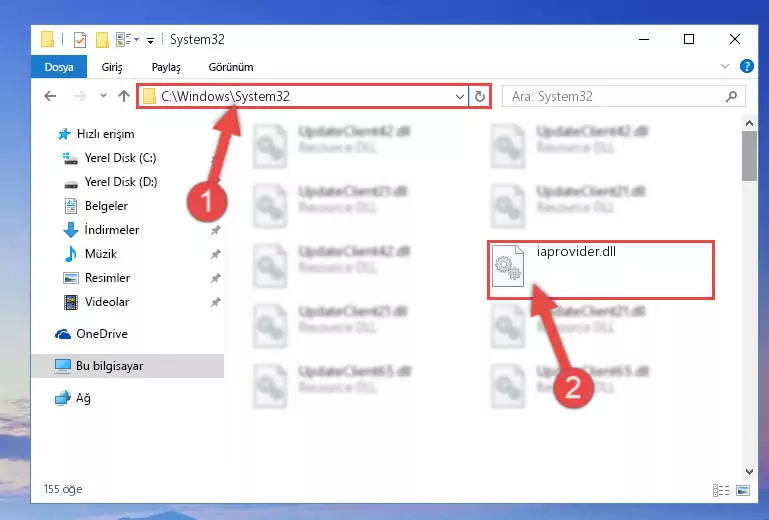Screen dimensions: 769x520
Task: Maximize the System32 window
Action: pos(689,39)
